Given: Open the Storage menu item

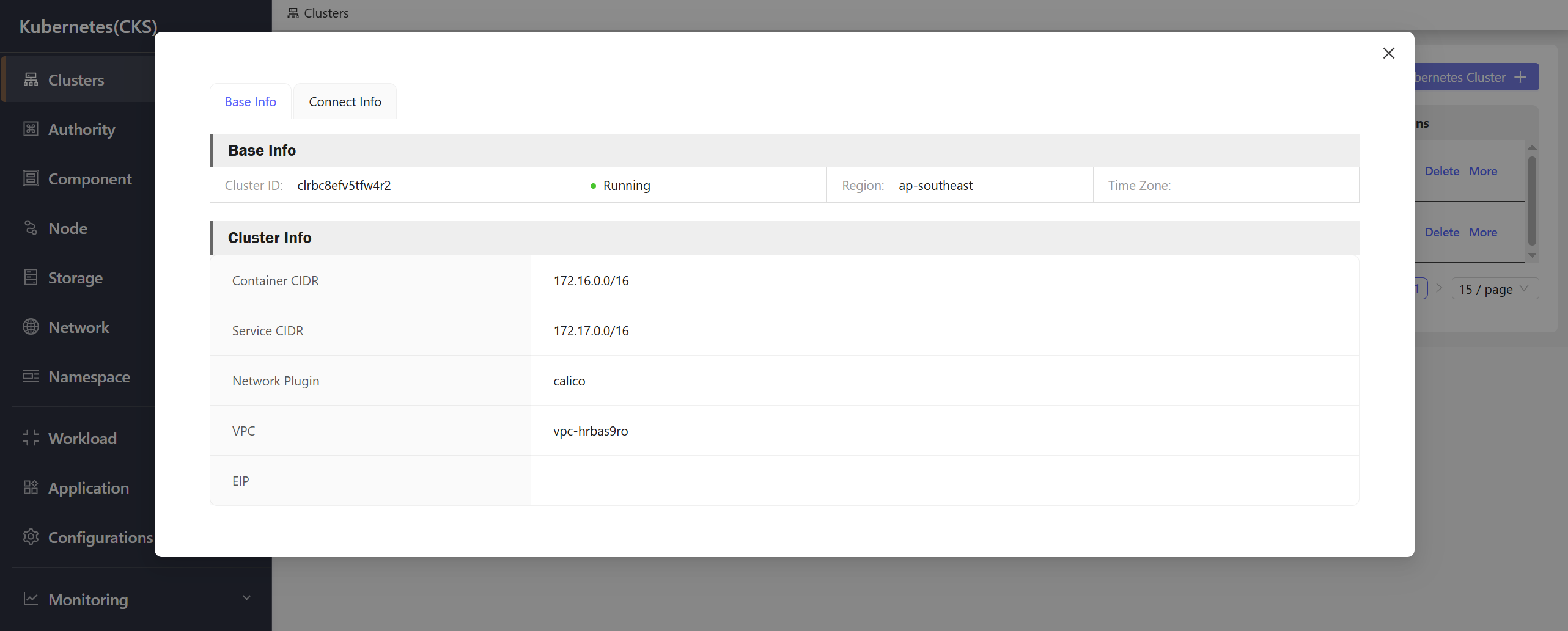Looking at the screenshot, I should point(77,277).
